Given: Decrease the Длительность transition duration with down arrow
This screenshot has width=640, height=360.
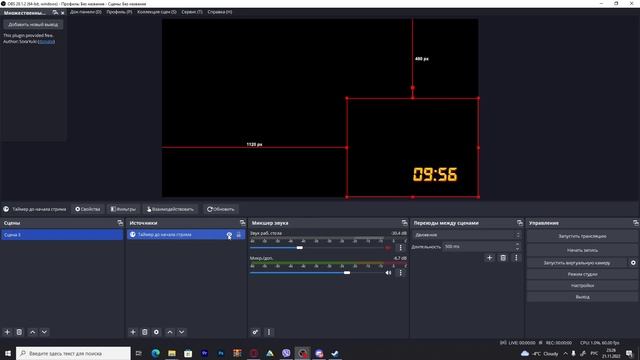Looking at the screenshot, I should click(517, 249).
